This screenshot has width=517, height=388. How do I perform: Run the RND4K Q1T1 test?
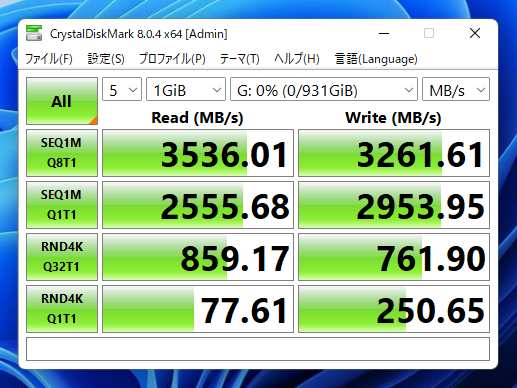pyautogui.click(x=62, y=309)
